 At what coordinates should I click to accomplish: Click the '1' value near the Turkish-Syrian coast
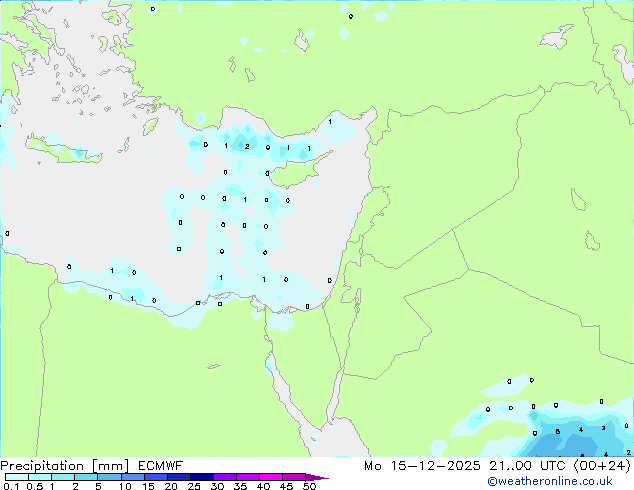(x=330, y=122)
